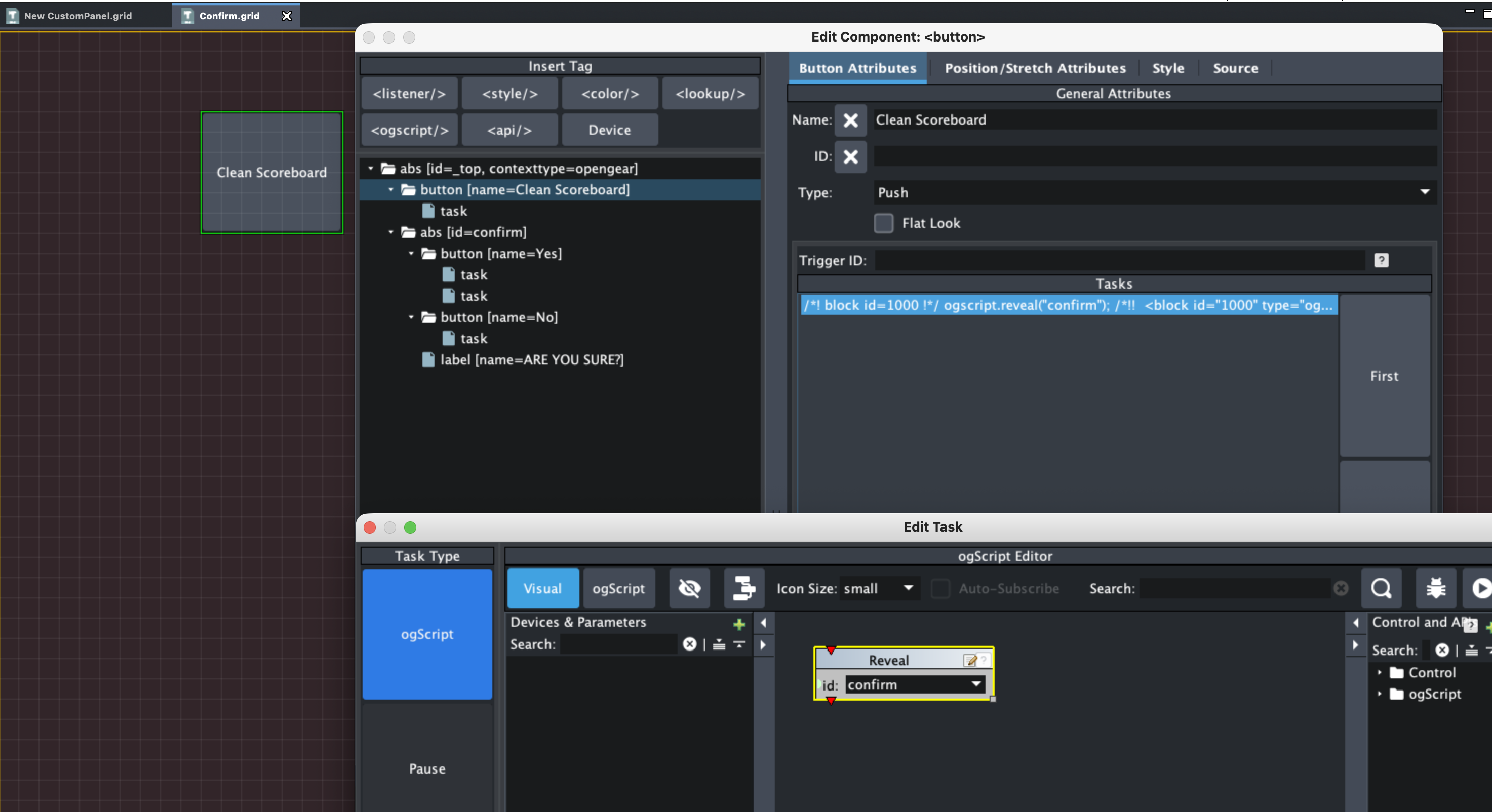Screen dimensions: 1492x812
Task: Toggle the Auto-Subscribe checkbox
Action: [x=940, y=589]
